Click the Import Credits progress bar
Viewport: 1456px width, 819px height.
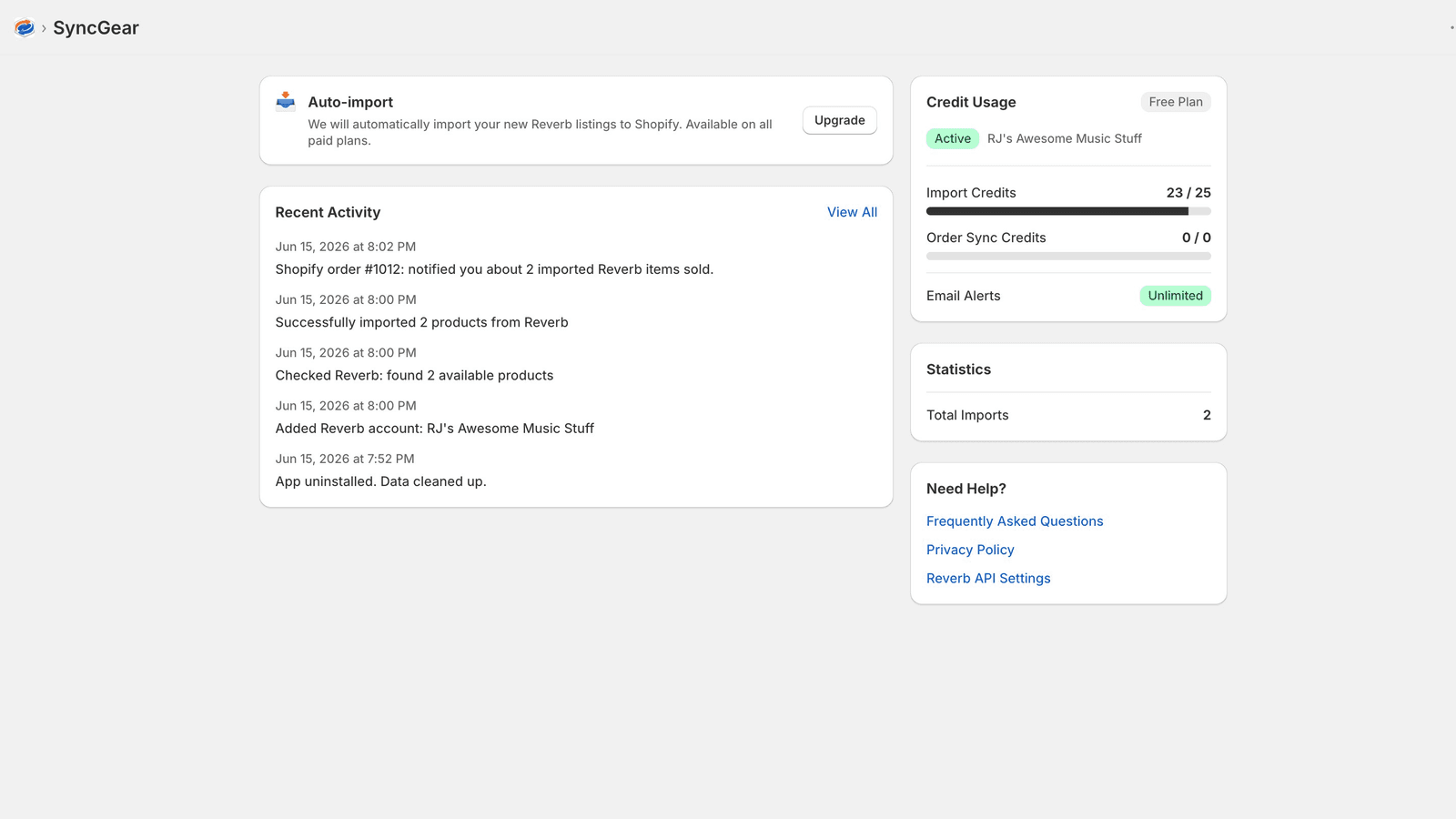pyautogui.click(x=1068, y=211)
